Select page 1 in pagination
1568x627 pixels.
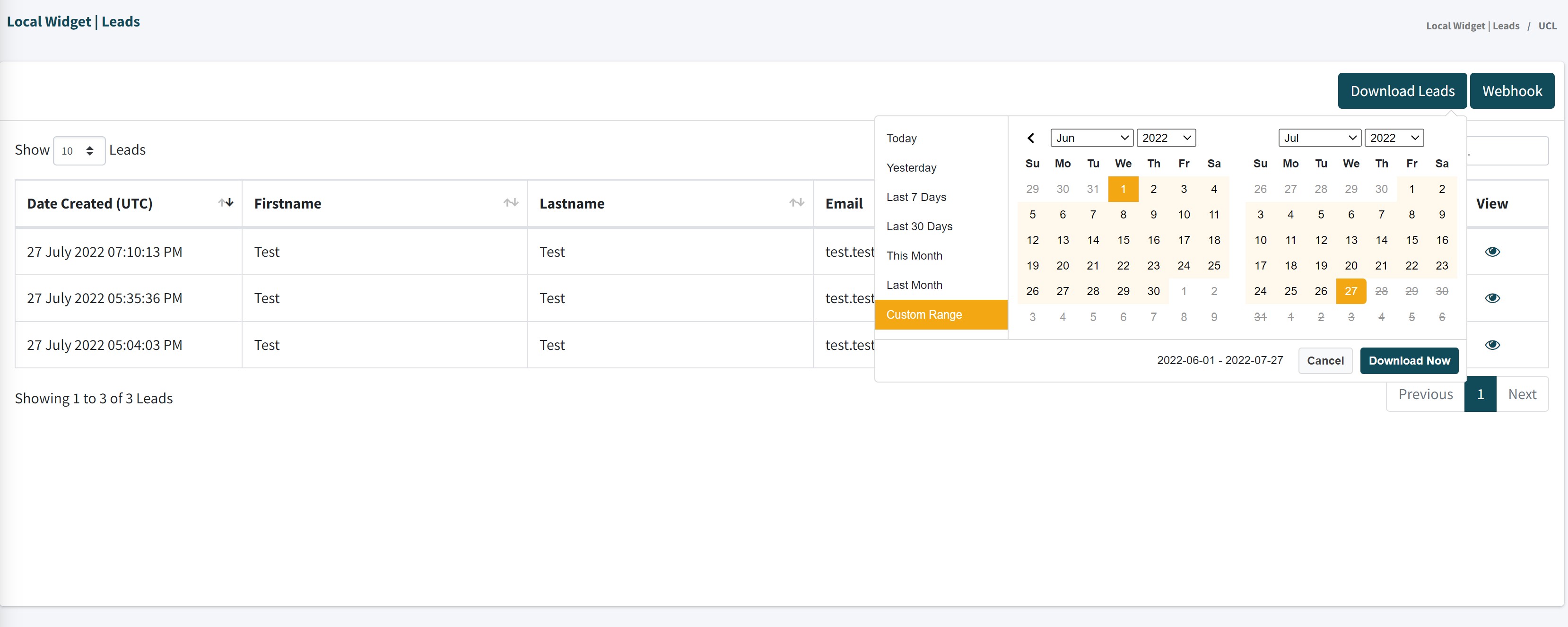point(1480,394)
